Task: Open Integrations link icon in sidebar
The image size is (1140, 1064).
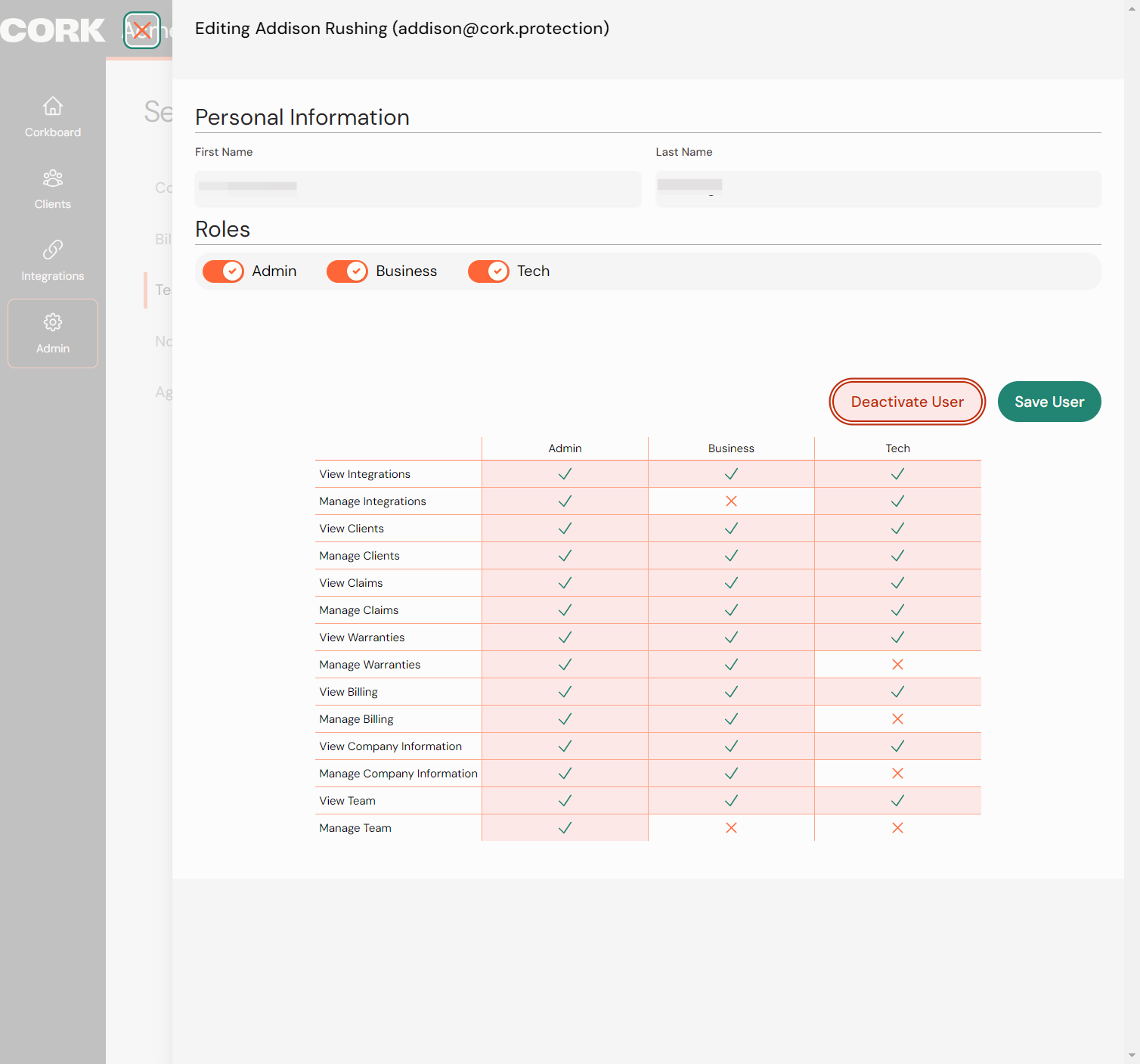Action: click(x=53, y=250)
